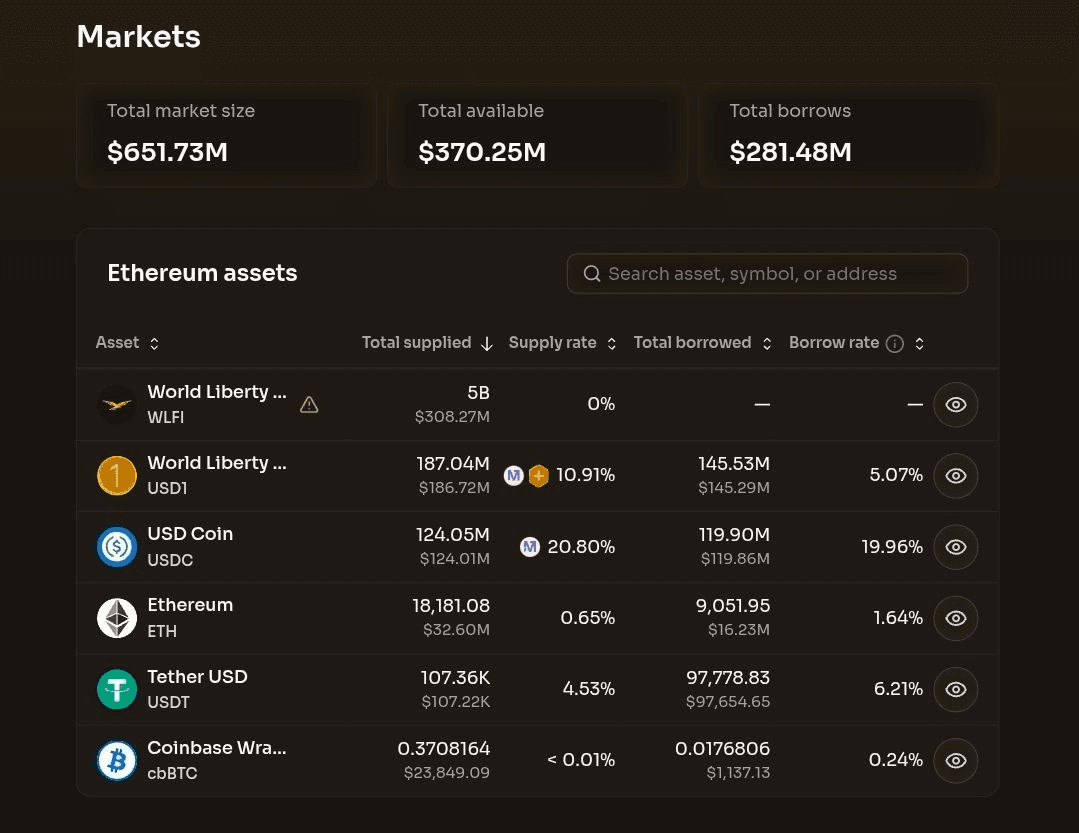Click the M incentive badge beside 20.80%
The image size is (1079, 833).
coord(529,547)
